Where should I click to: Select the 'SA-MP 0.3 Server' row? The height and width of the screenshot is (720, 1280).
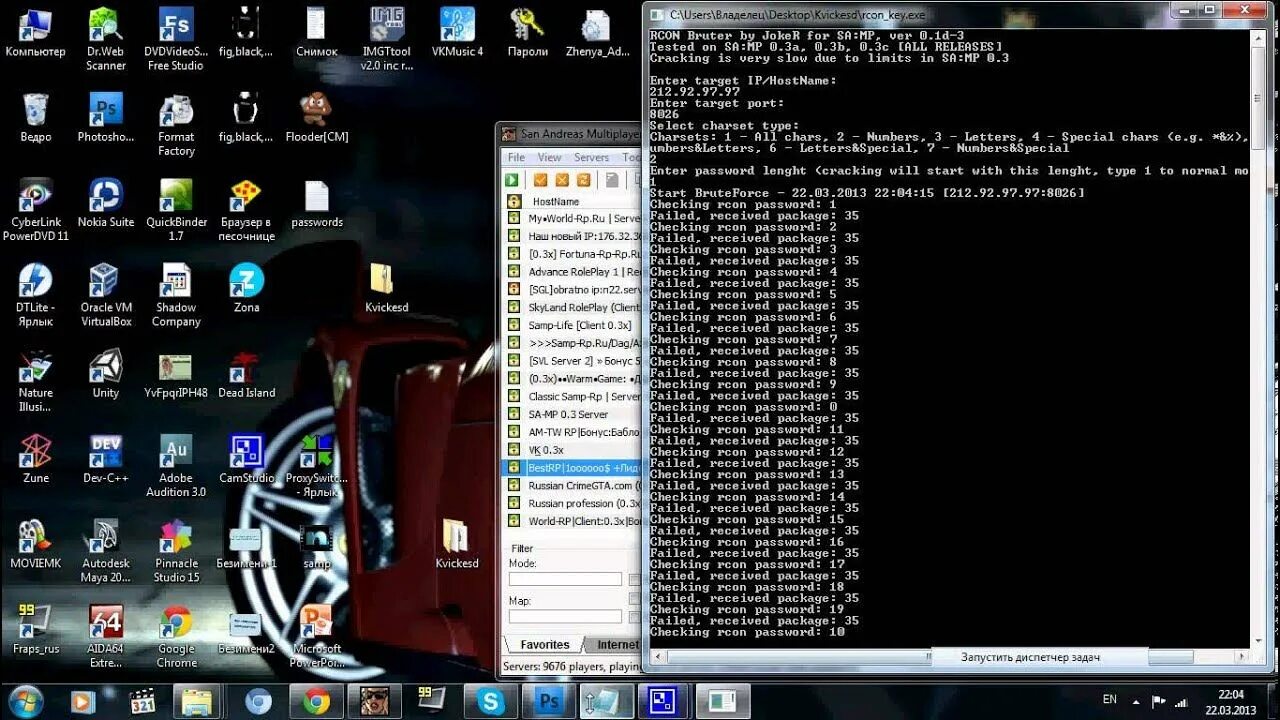pos(572,414)
